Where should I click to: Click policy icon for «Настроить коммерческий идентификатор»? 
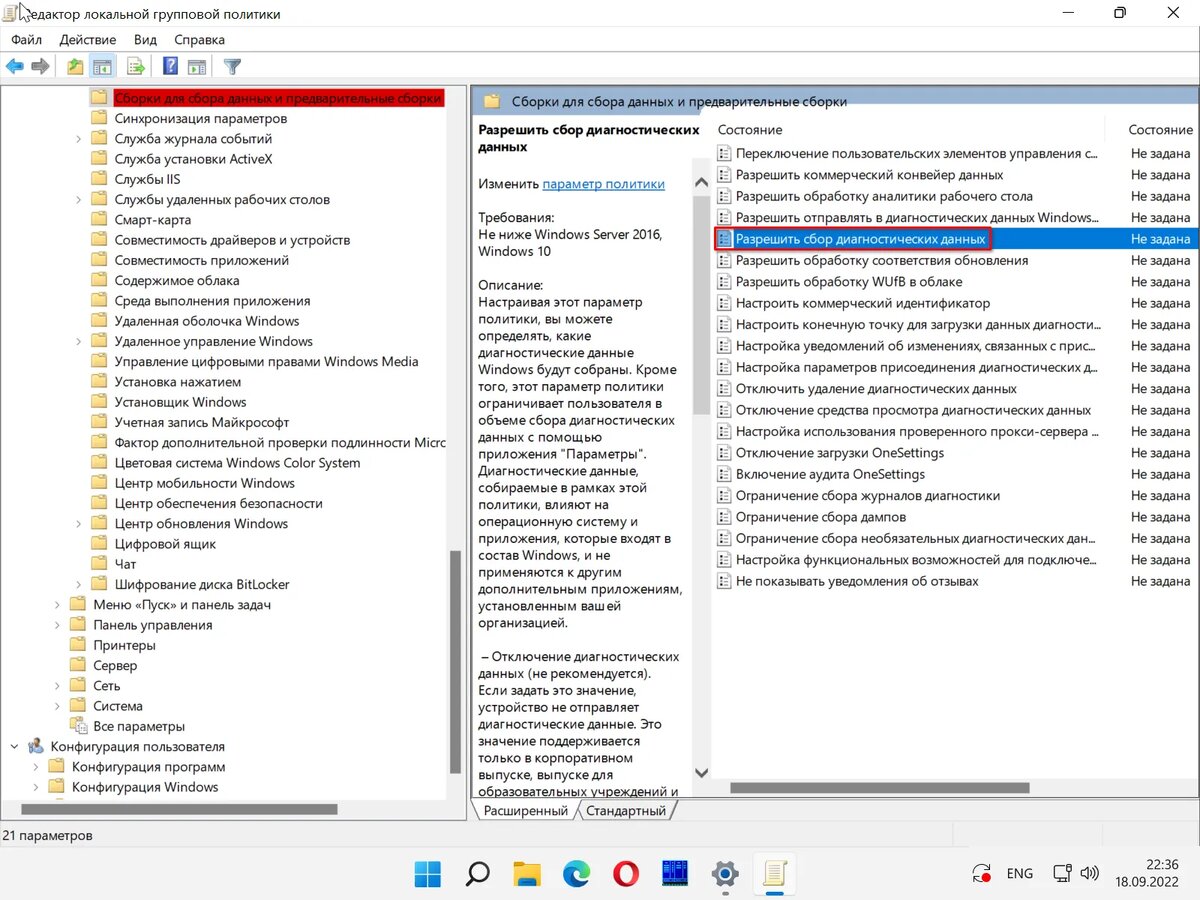tap(724, 303)
